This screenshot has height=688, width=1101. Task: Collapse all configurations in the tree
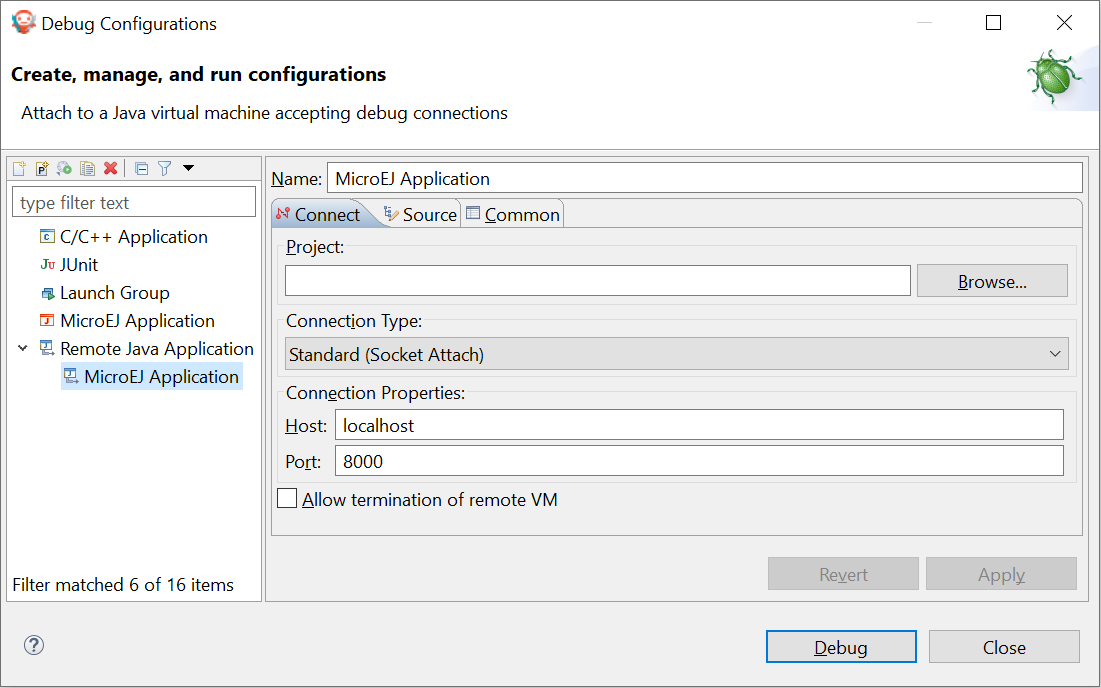tap(142, 169)
